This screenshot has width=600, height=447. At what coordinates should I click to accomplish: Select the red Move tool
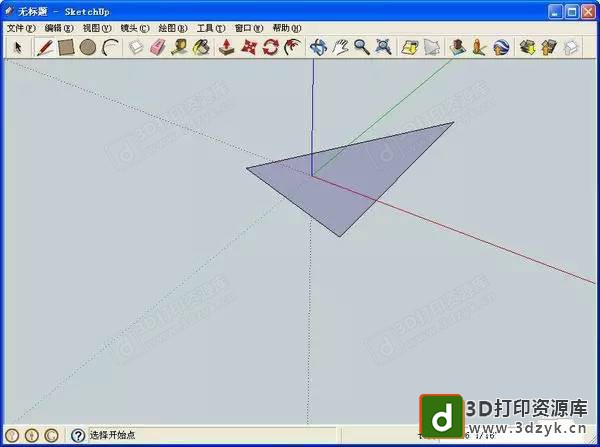249,47
